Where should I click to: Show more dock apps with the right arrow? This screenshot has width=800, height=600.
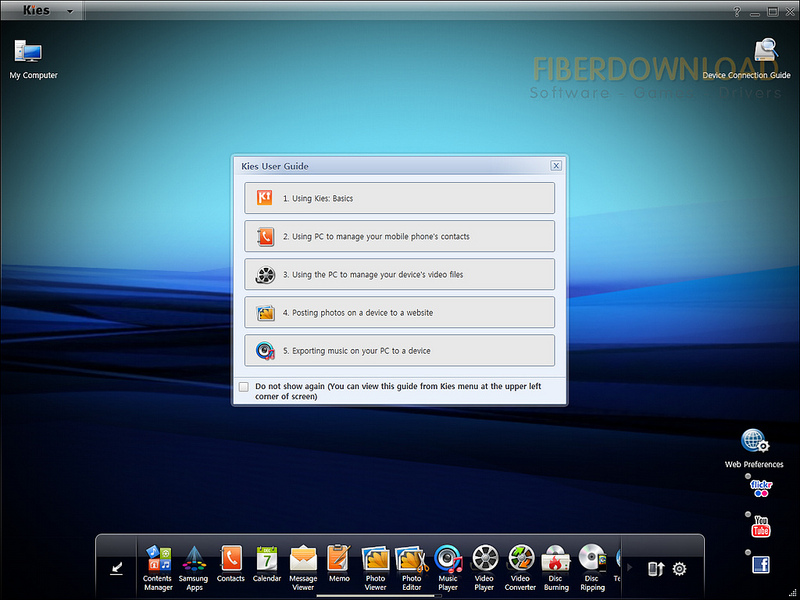tap(629, 567)
